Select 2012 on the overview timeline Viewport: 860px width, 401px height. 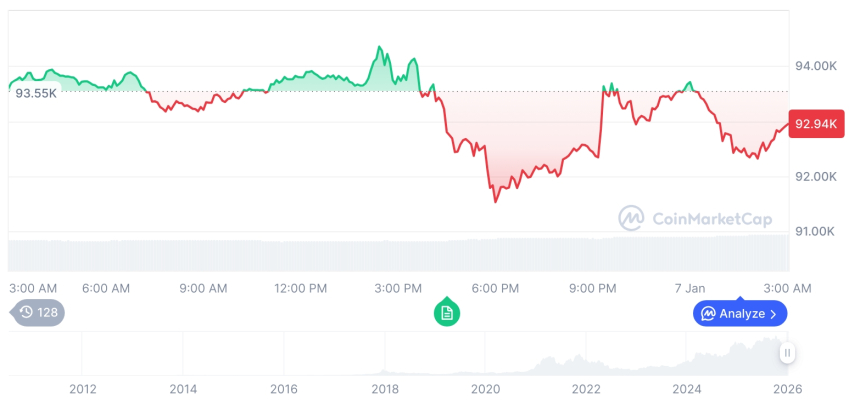coord(82,388)
